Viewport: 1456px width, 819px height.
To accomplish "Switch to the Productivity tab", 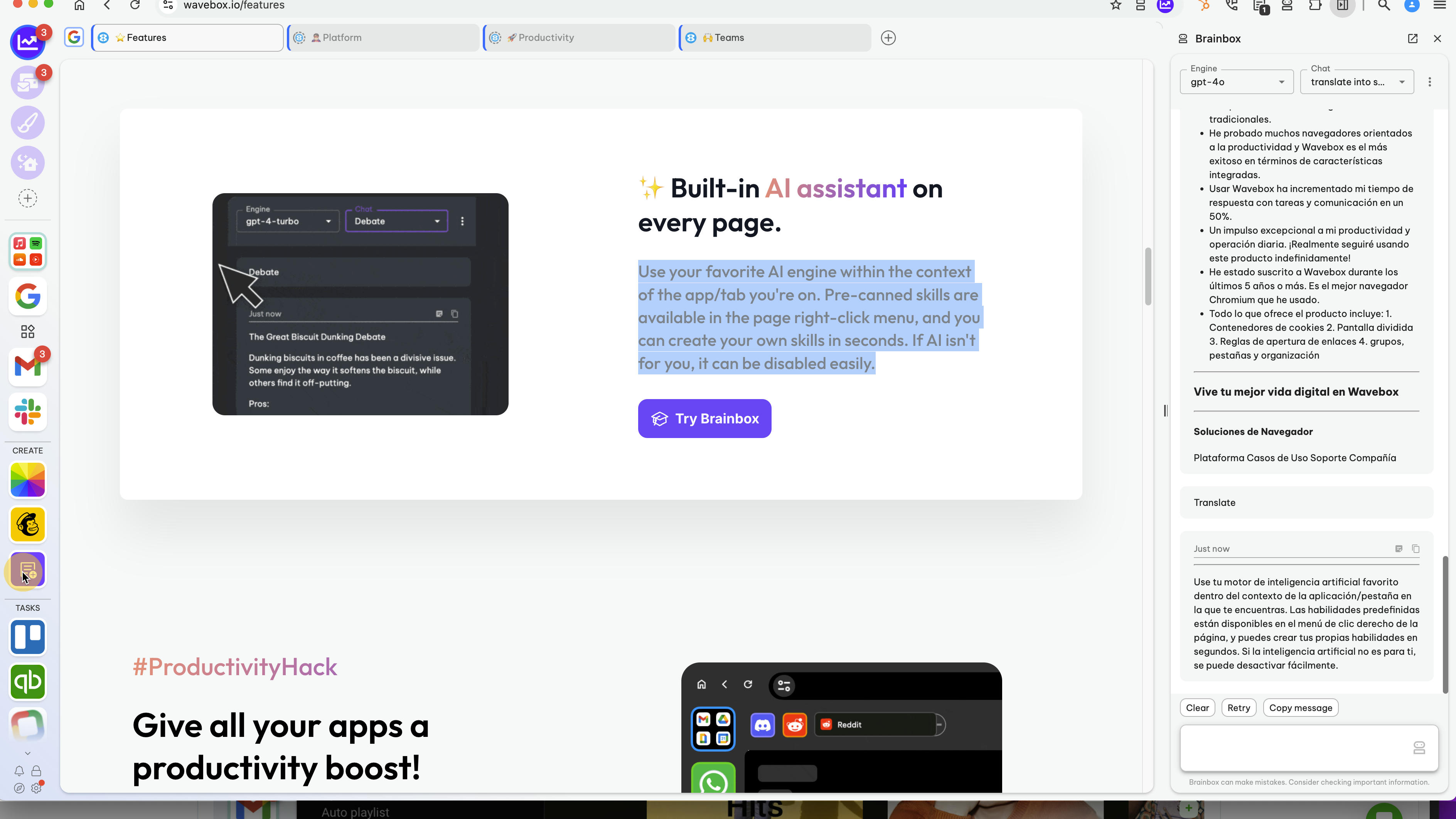I will (580, 38).
